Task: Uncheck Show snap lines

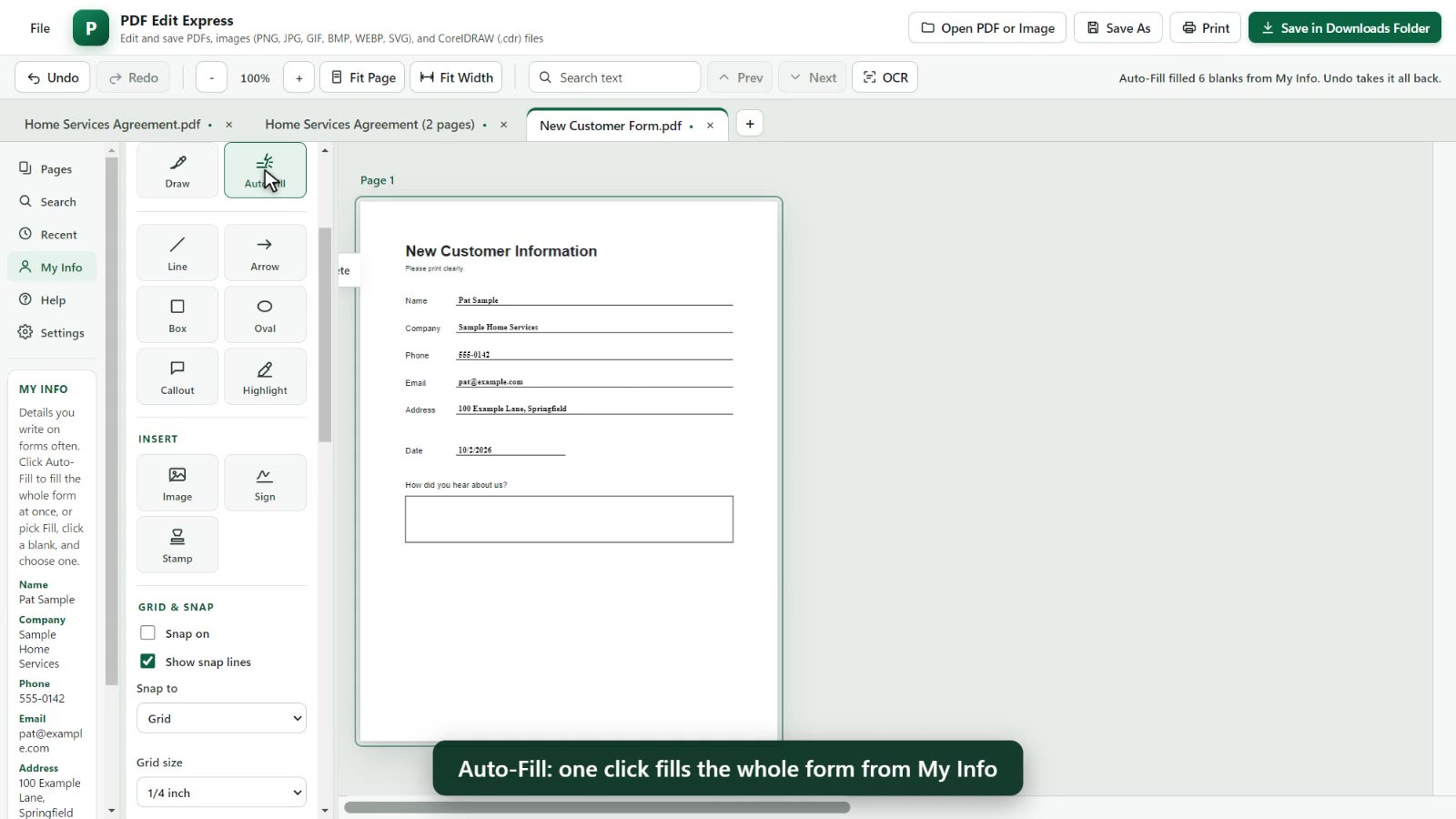Action: click(147, 661)
